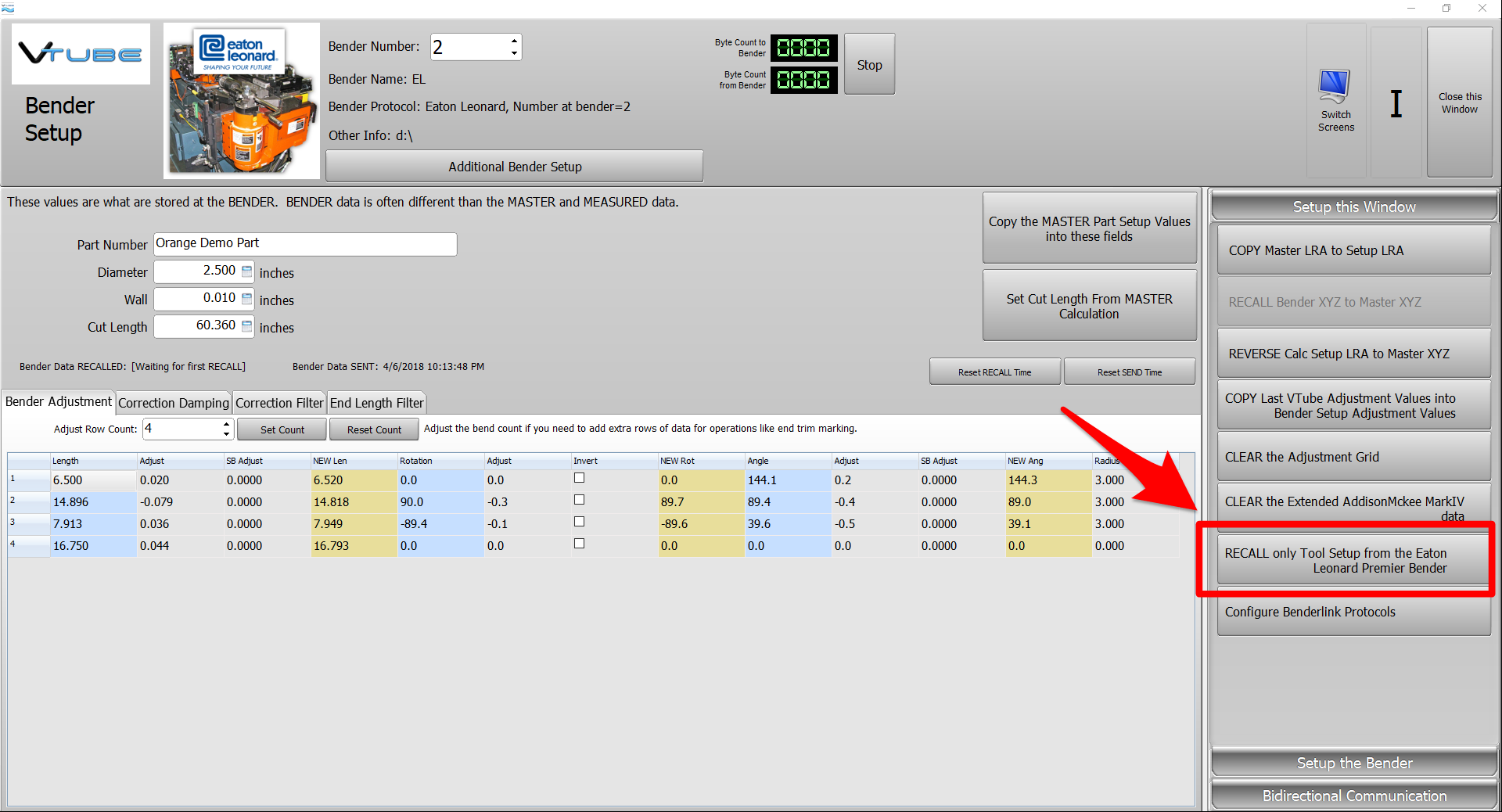Expand the Setup the Bender section

tap(1353, 763)
